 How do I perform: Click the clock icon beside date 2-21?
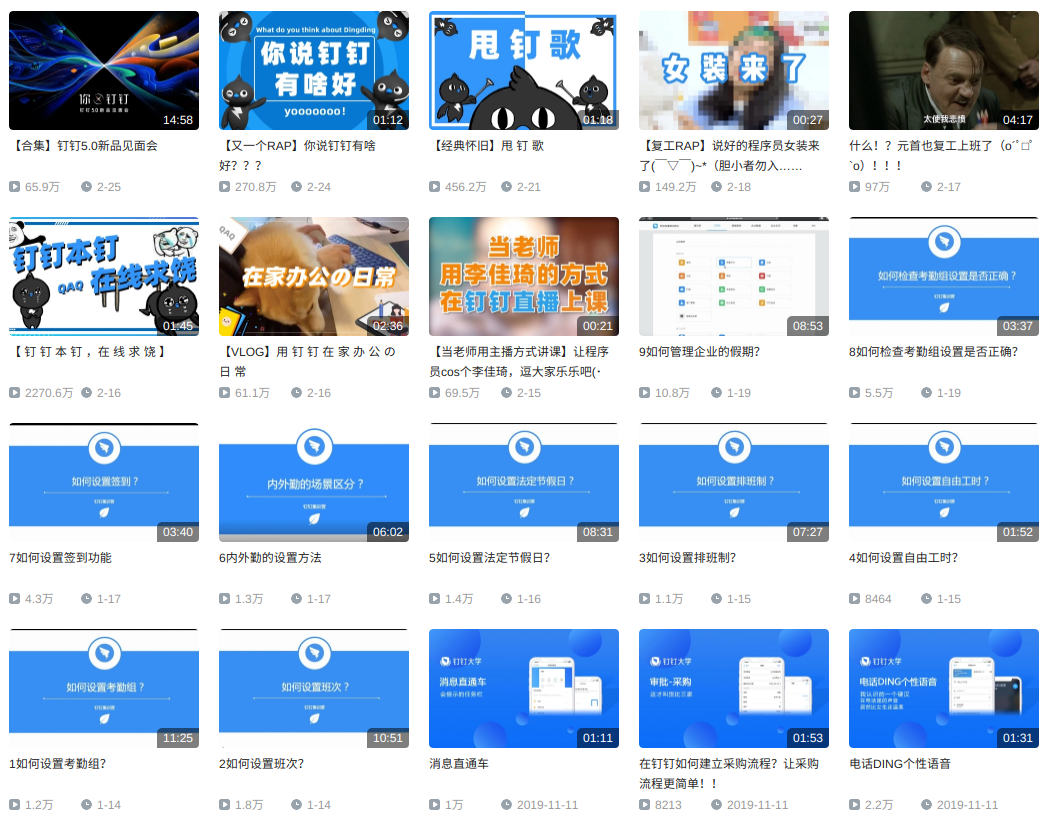507,187
